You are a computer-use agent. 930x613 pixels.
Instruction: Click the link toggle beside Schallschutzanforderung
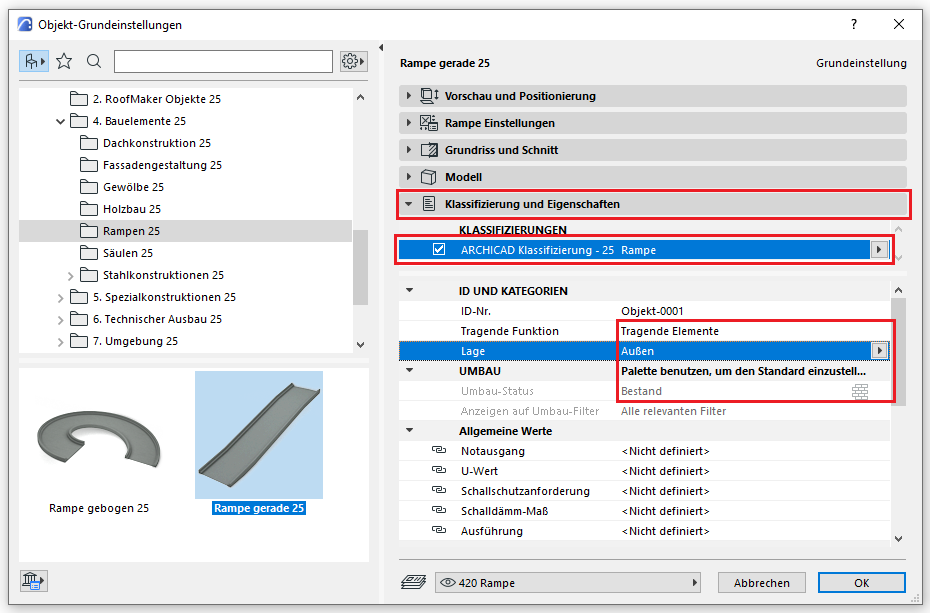click(x=438, y=491)
